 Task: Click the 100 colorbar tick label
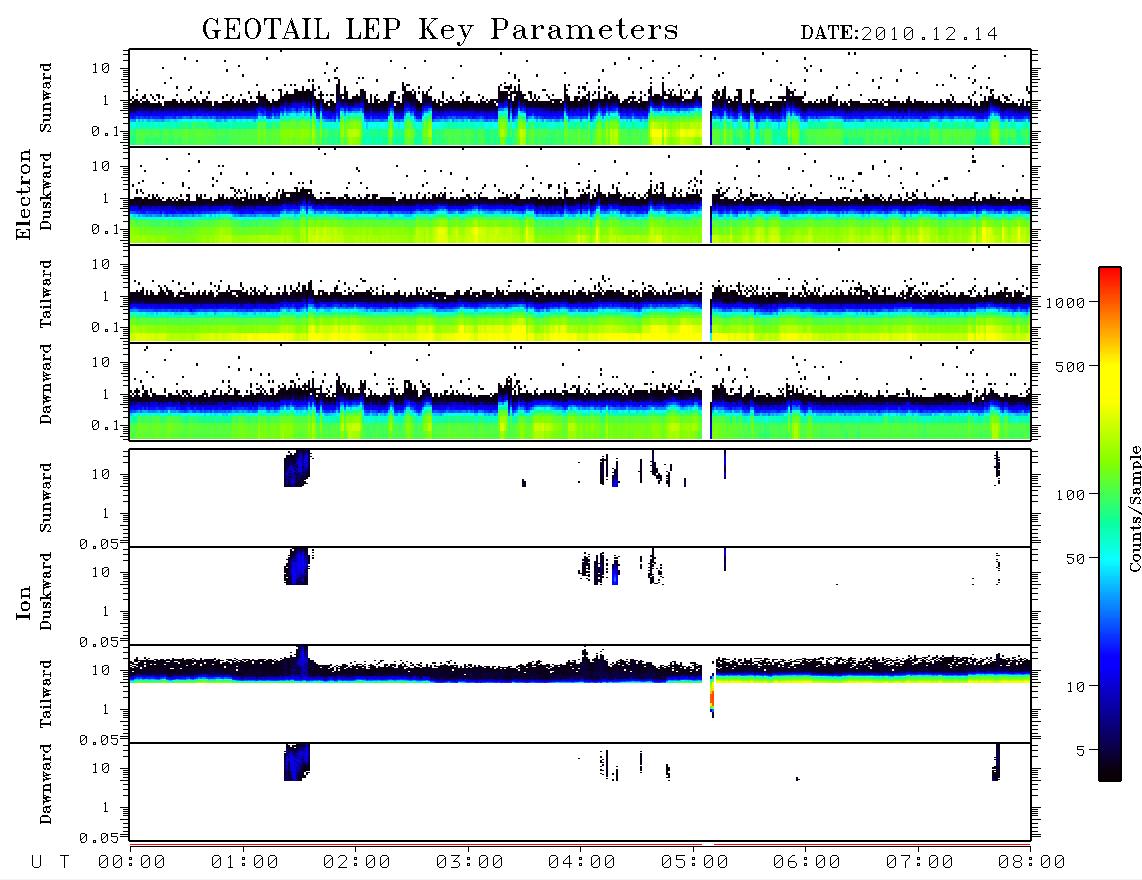[1070, 495]
